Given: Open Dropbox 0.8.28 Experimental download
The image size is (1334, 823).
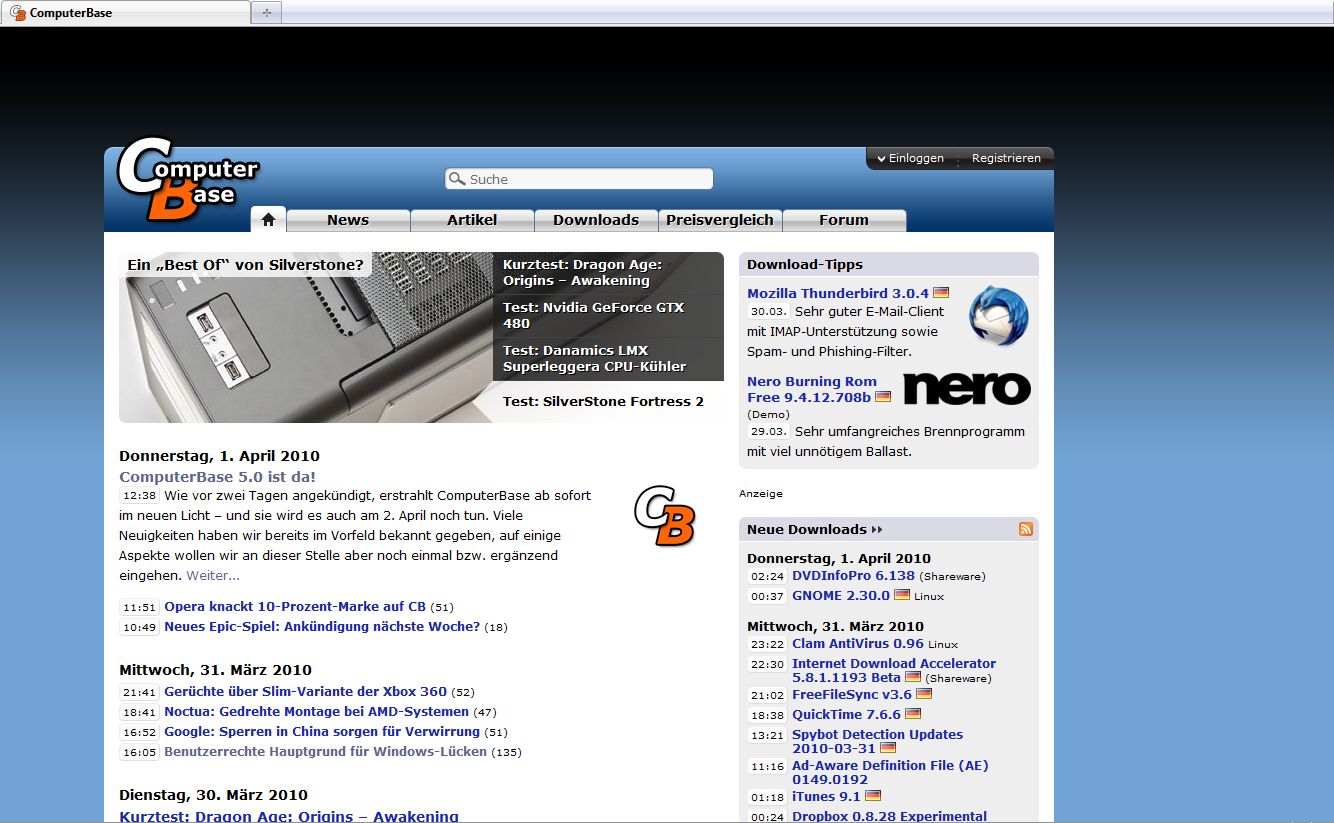Looking at the screenshot, I should [x=889, y=816].
